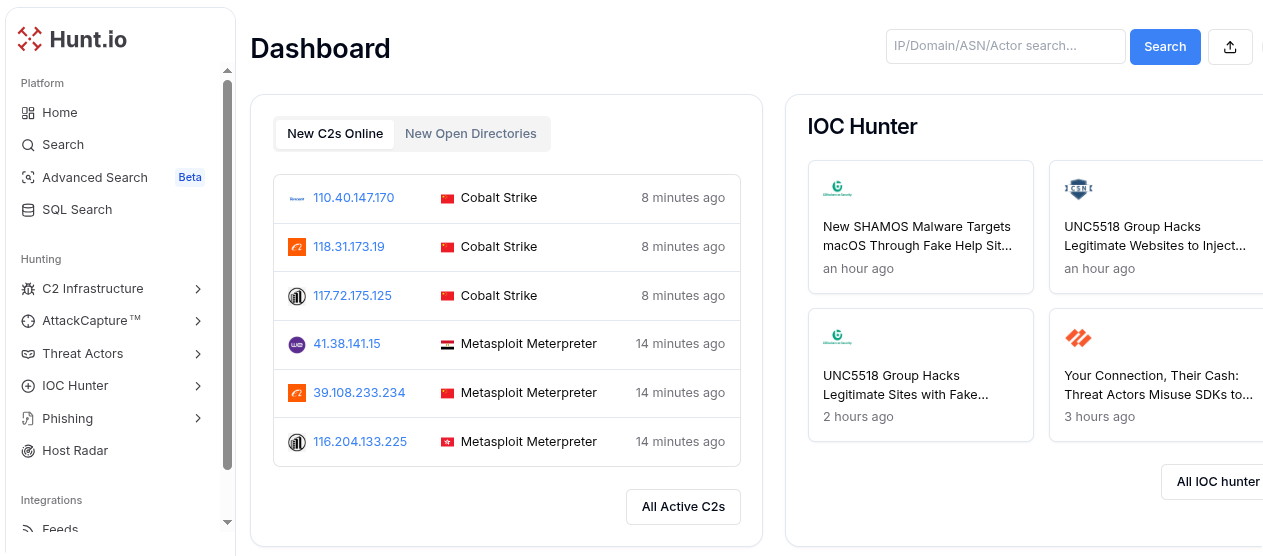Open Home via its sidebar icon
Image resolution: width=1263 pixels, height=556 pixels.
[28, 113]
